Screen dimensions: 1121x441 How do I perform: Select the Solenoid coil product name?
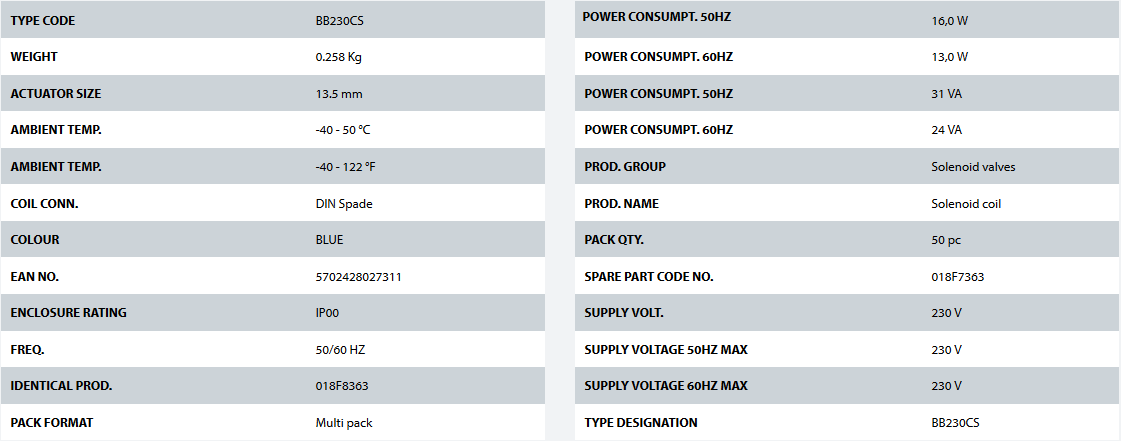tap(965, 203)
